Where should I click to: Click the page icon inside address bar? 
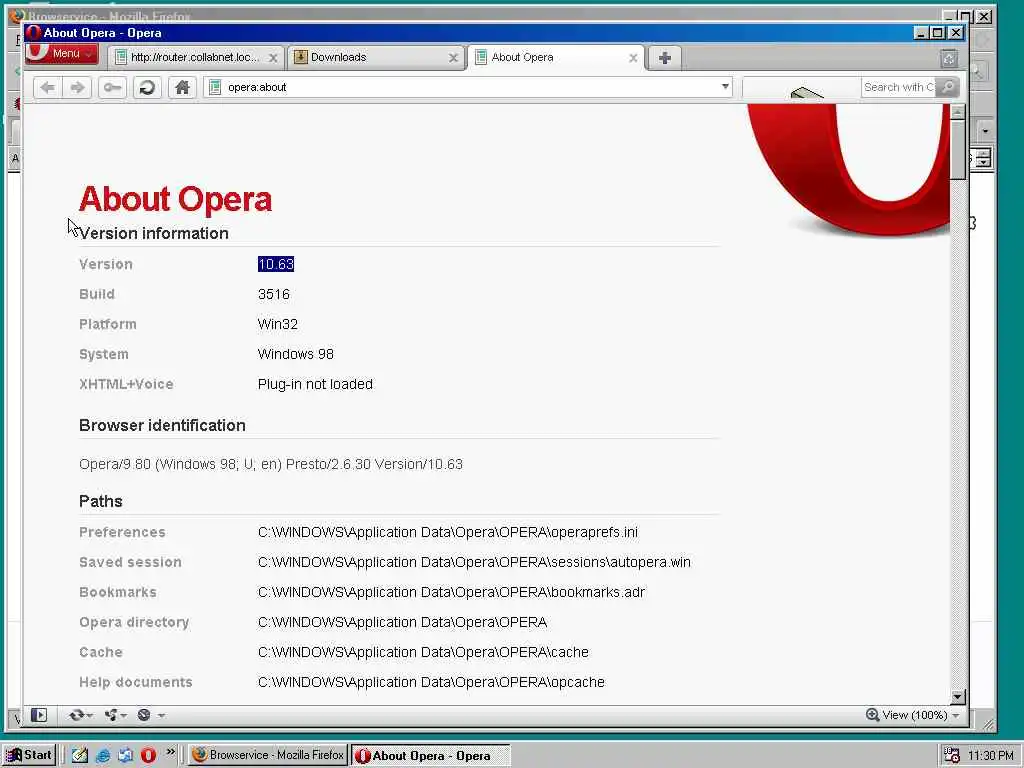[x=215, y=87]
